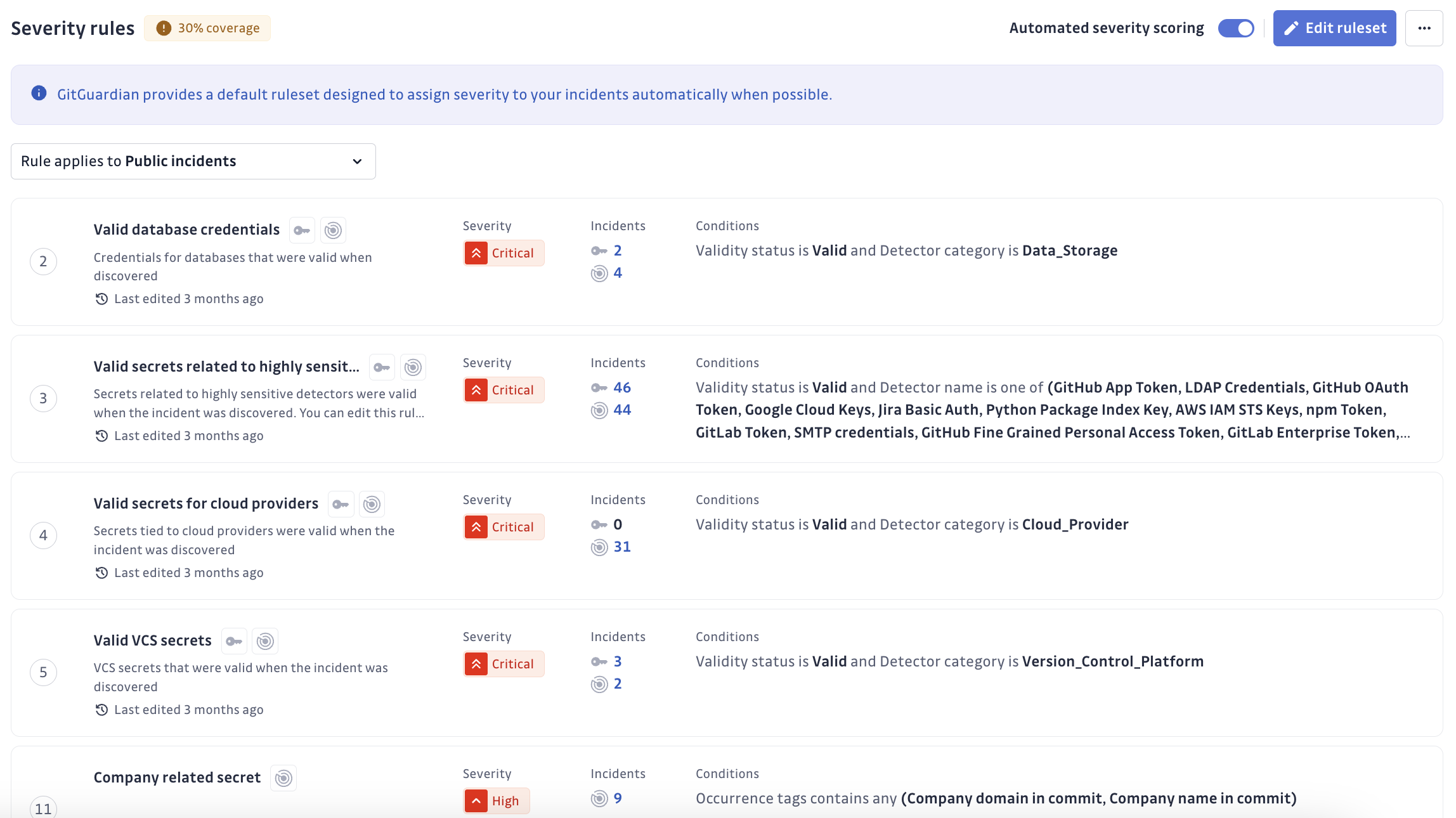Click the target icon next to count 44

click(x=599, y=410)
